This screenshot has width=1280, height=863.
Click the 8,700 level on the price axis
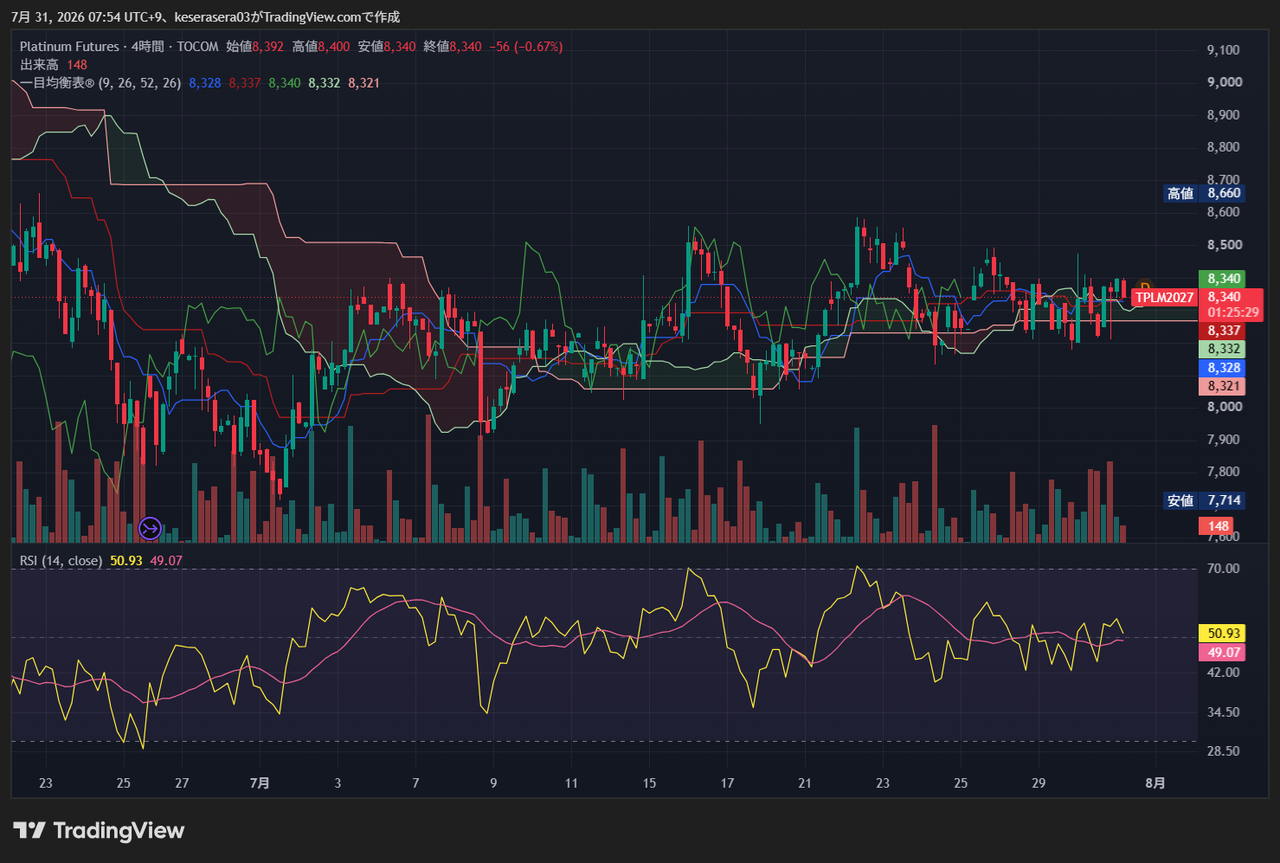point(1224,180)
